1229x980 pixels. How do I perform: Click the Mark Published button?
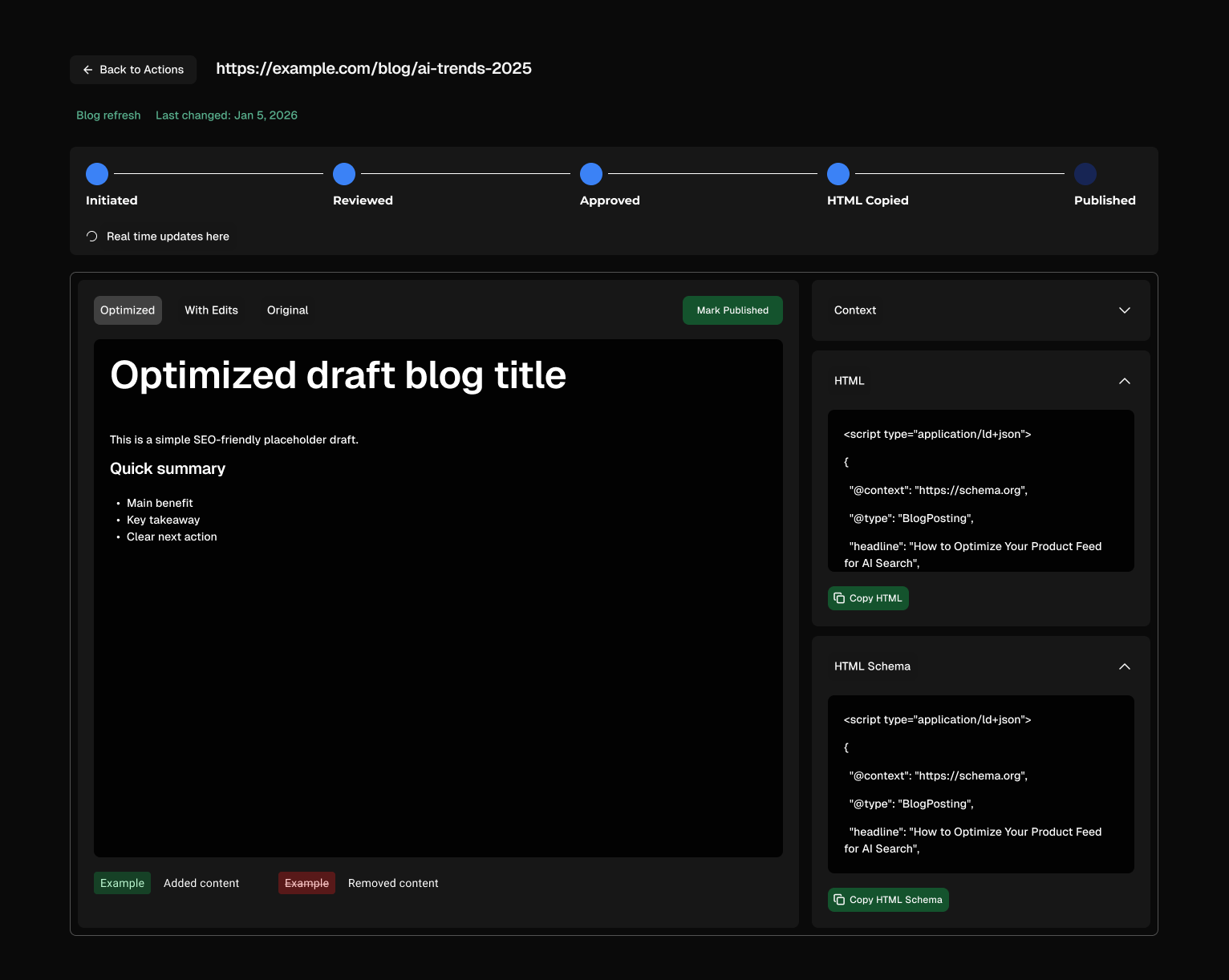(x=732, y=310)
